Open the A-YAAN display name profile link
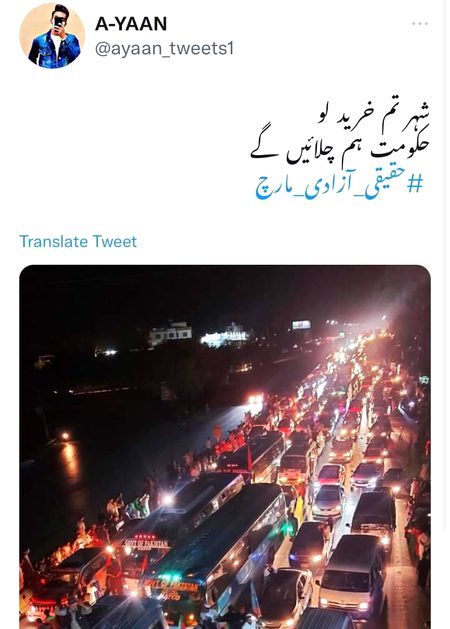The width and height of the screenshot is (450, 629). pos(131,24)
